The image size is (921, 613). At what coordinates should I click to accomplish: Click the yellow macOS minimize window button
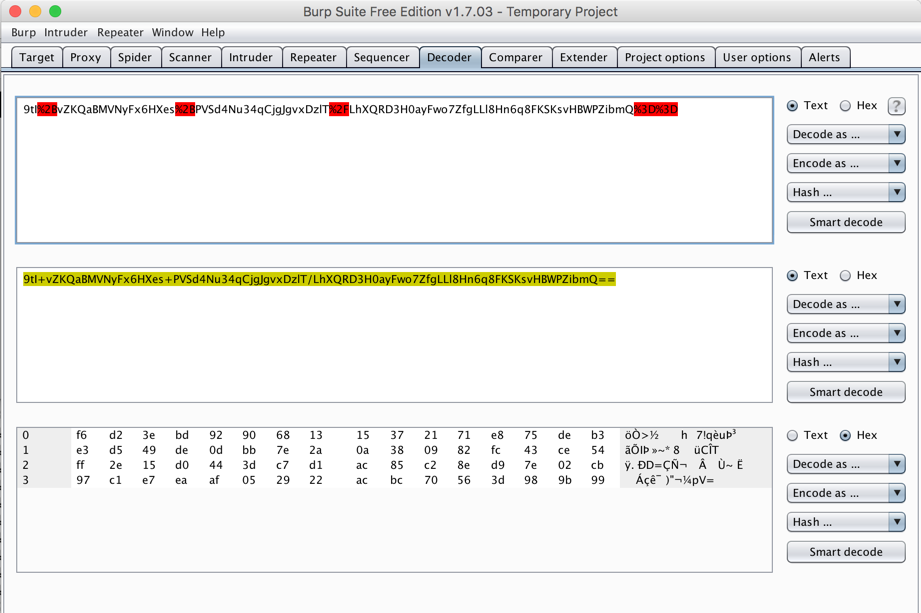(35, 11)
